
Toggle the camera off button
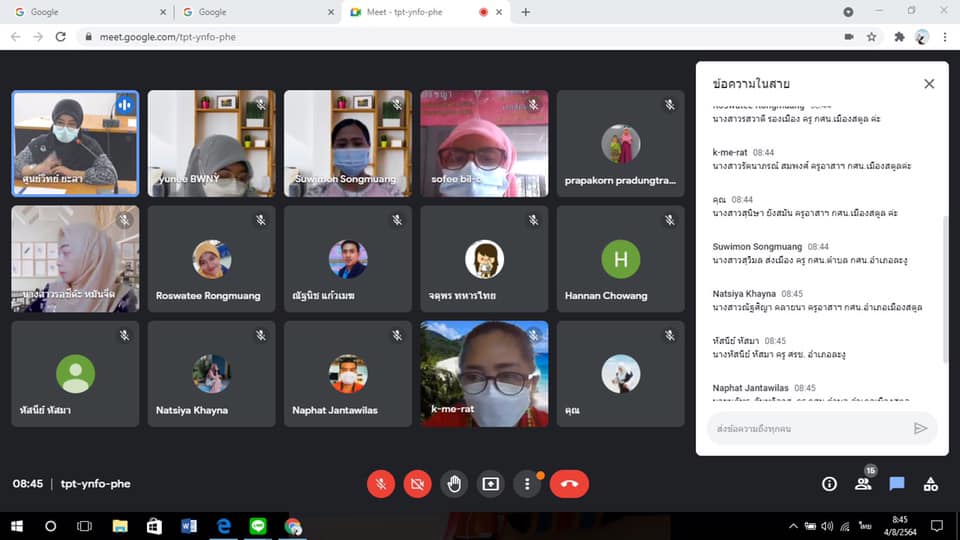point(418,484)
